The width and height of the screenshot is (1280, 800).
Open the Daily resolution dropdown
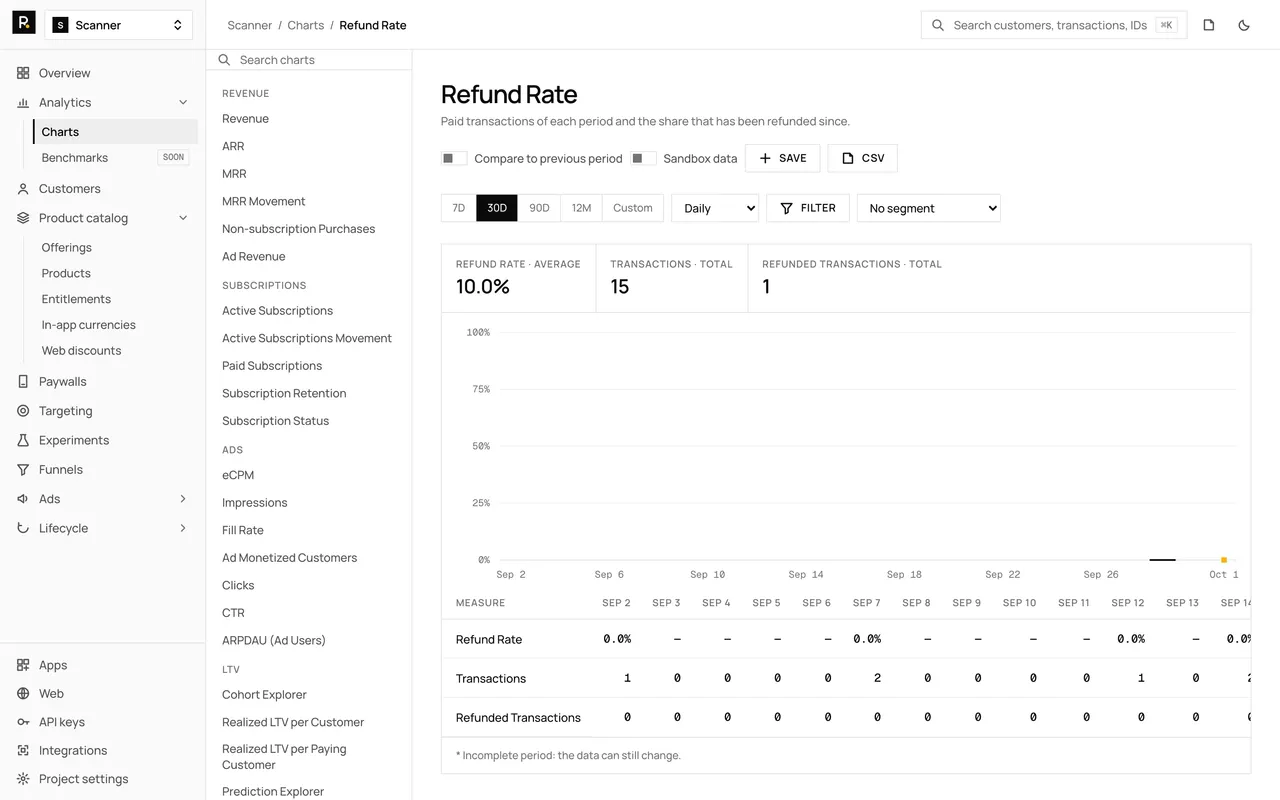click(x=715, y=208)
